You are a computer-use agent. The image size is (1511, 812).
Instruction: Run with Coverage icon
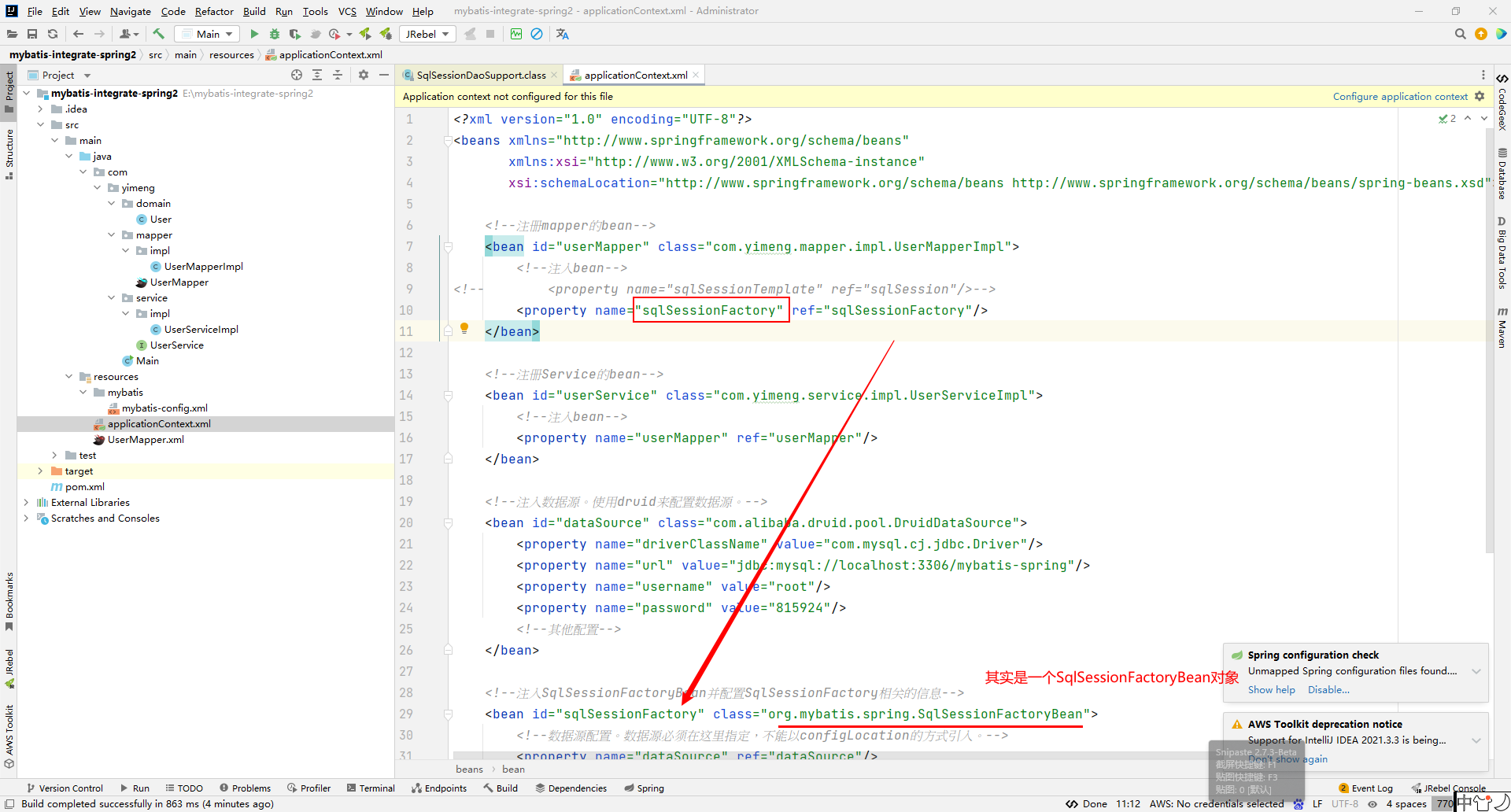coord(294,34)
